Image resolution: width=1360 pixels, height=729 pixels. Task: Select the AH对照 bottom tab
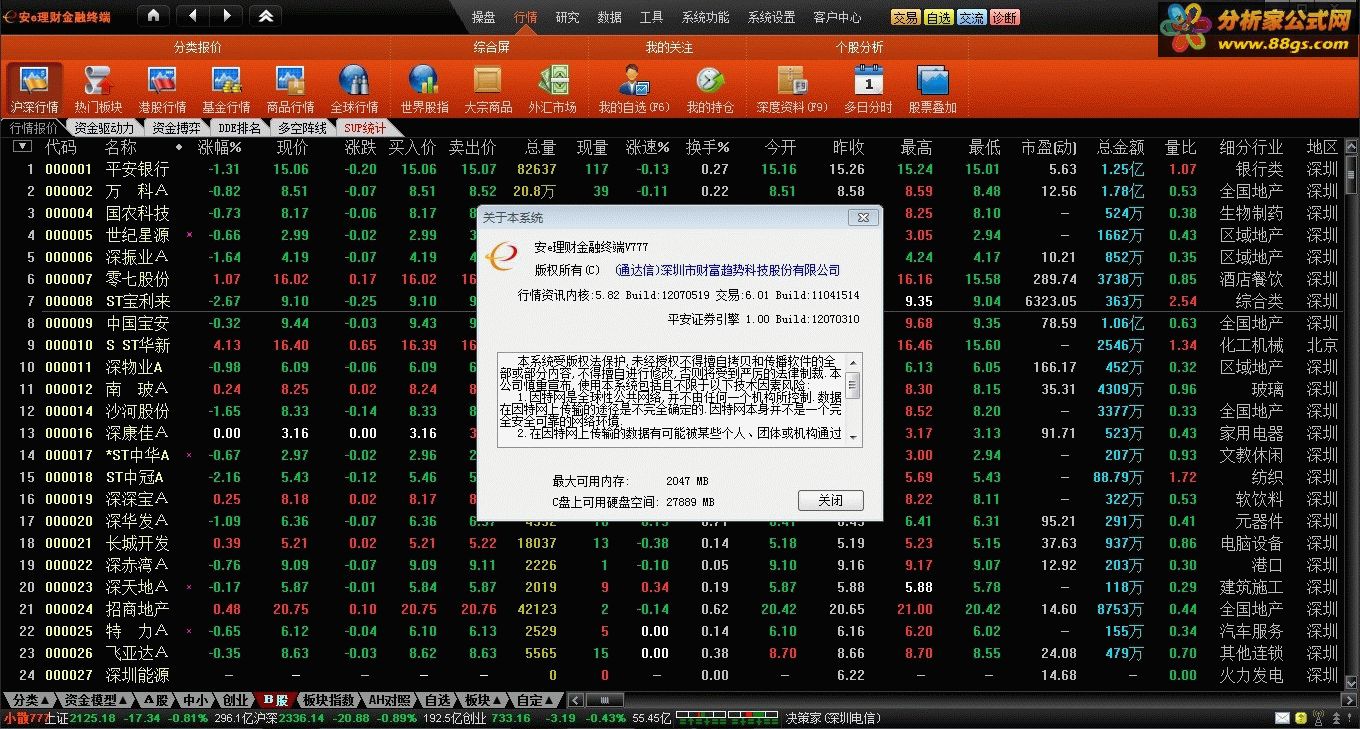pyautogui.click(x=390, y=700)
